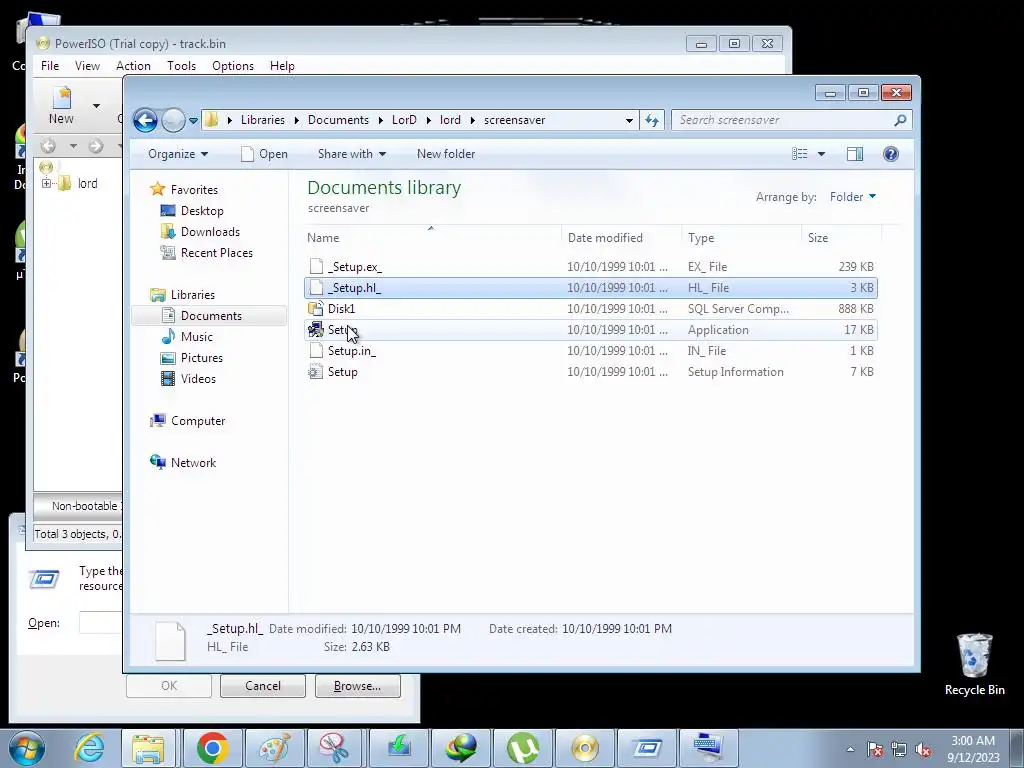1024x768 pixels.
Task: Show hidden system tray icons
Action: (850, 749)
